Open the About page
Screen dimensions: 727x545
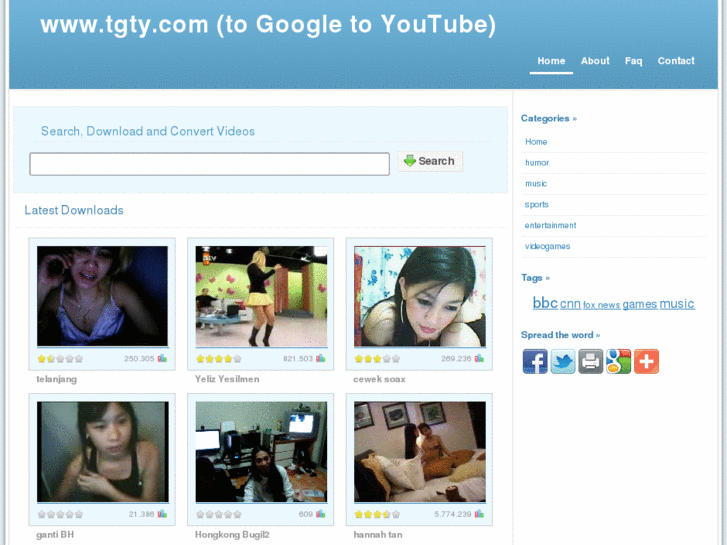pos(595,61)
